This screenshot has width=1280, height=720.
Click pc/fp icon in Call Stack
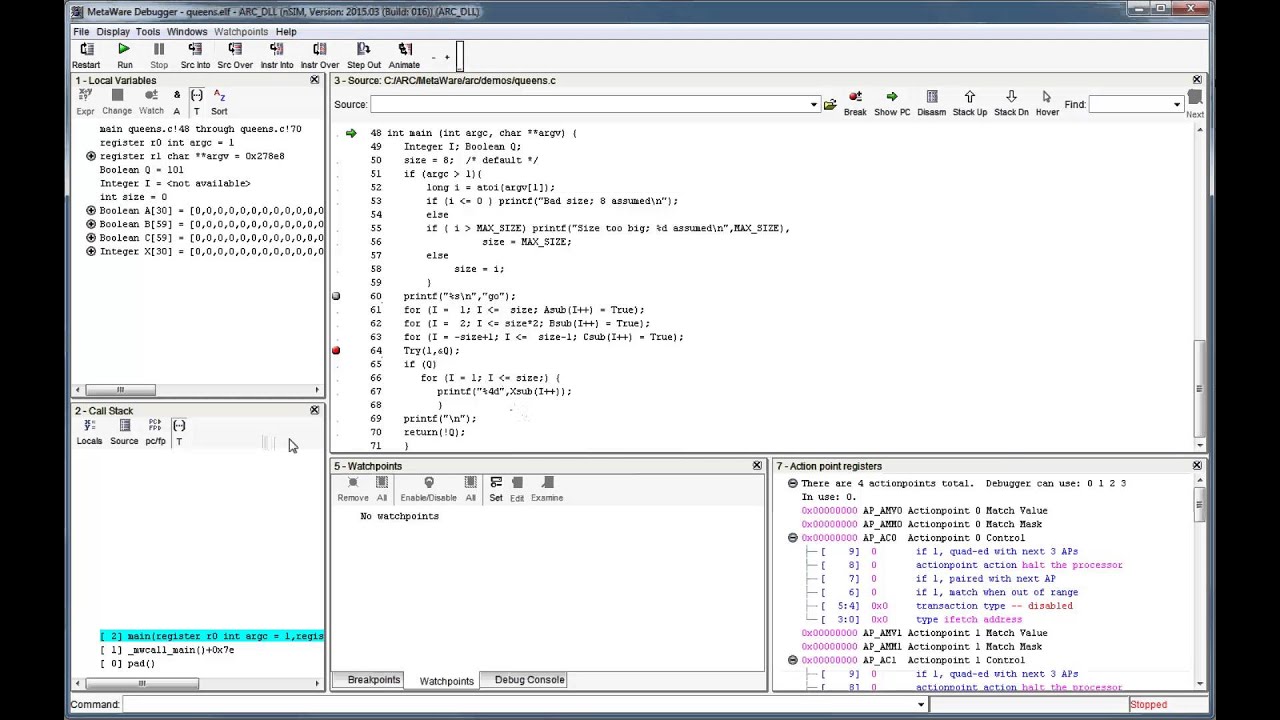155,432
